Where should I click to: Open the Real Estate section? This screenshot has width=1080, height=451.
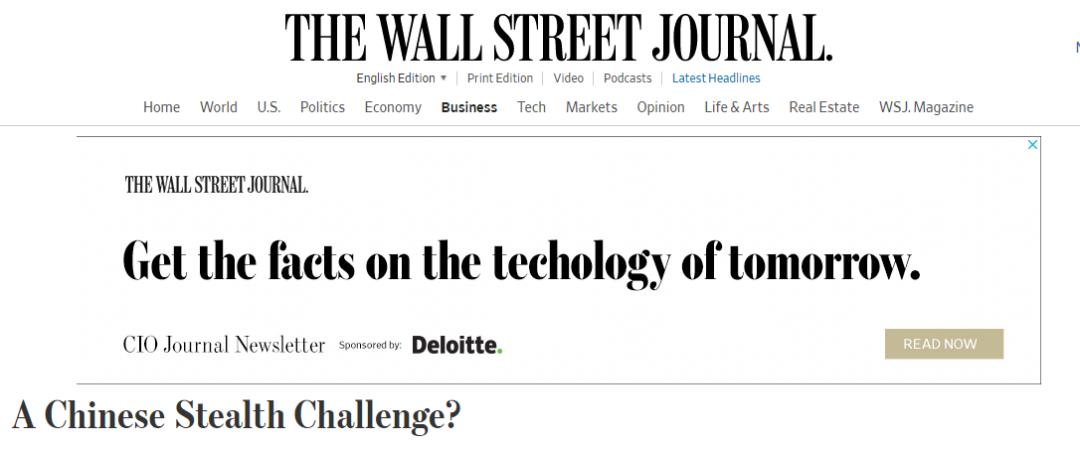point(824,107)
